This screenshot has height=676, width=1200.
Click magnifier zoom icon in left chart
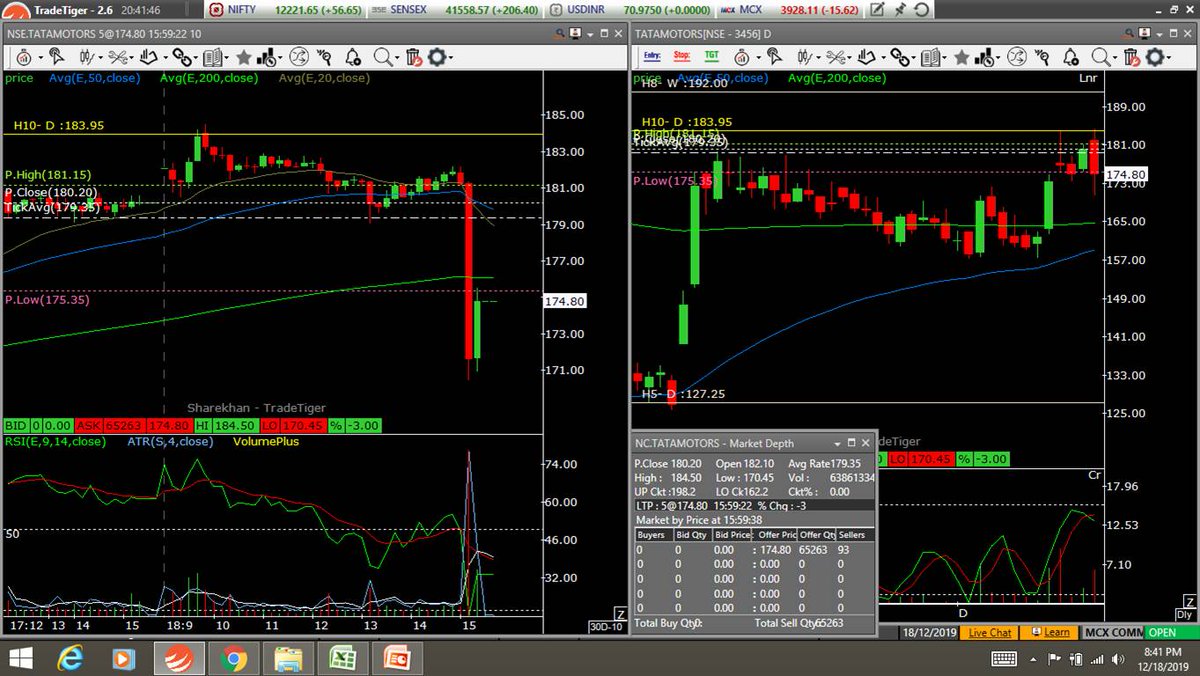pos(382,56)
